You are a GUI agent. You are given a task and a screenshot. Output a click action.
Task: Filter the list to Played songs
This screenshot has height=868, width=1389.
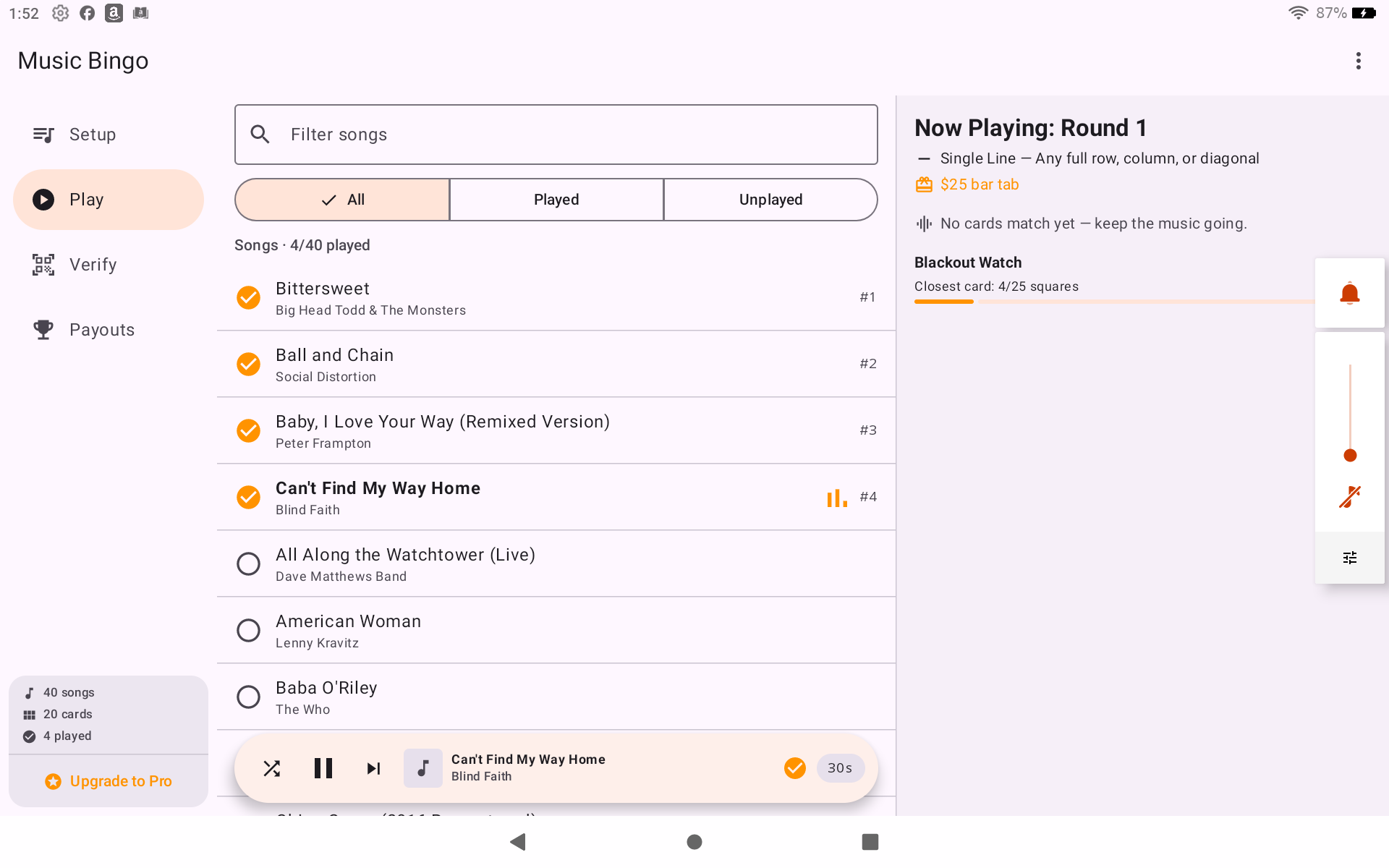coord(556,200)
